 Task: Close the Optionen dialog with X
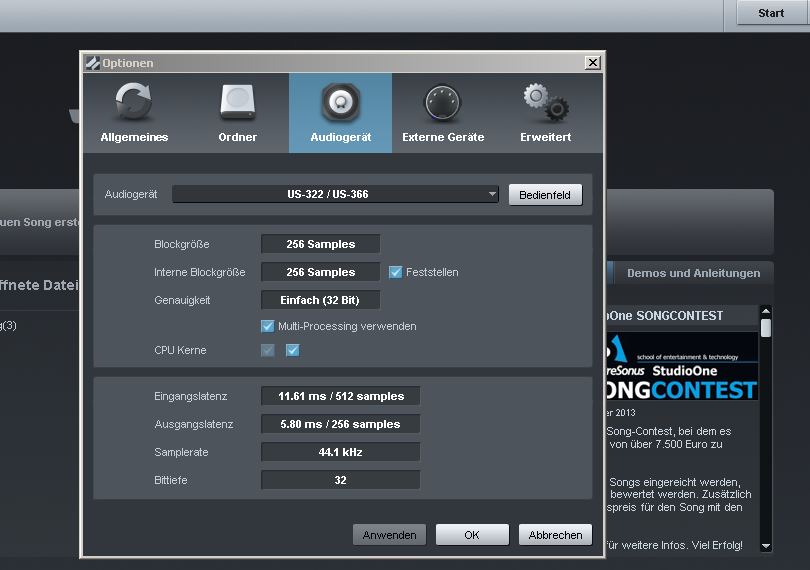pos(593,63)
